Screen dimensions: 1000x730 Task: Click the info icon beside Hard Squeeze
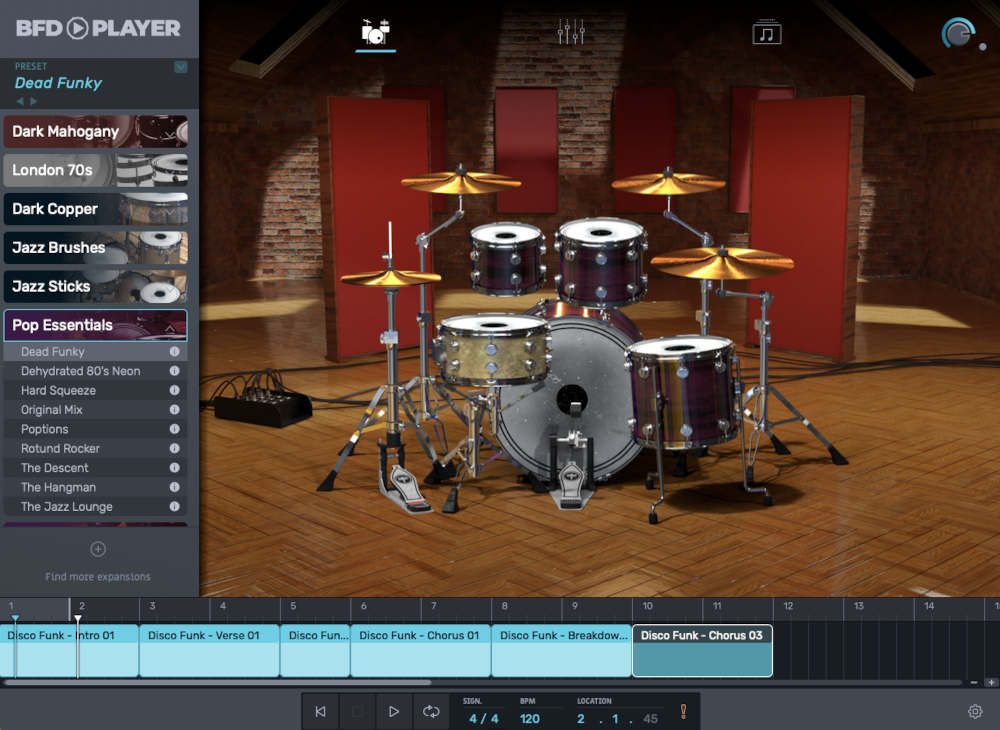174,390
